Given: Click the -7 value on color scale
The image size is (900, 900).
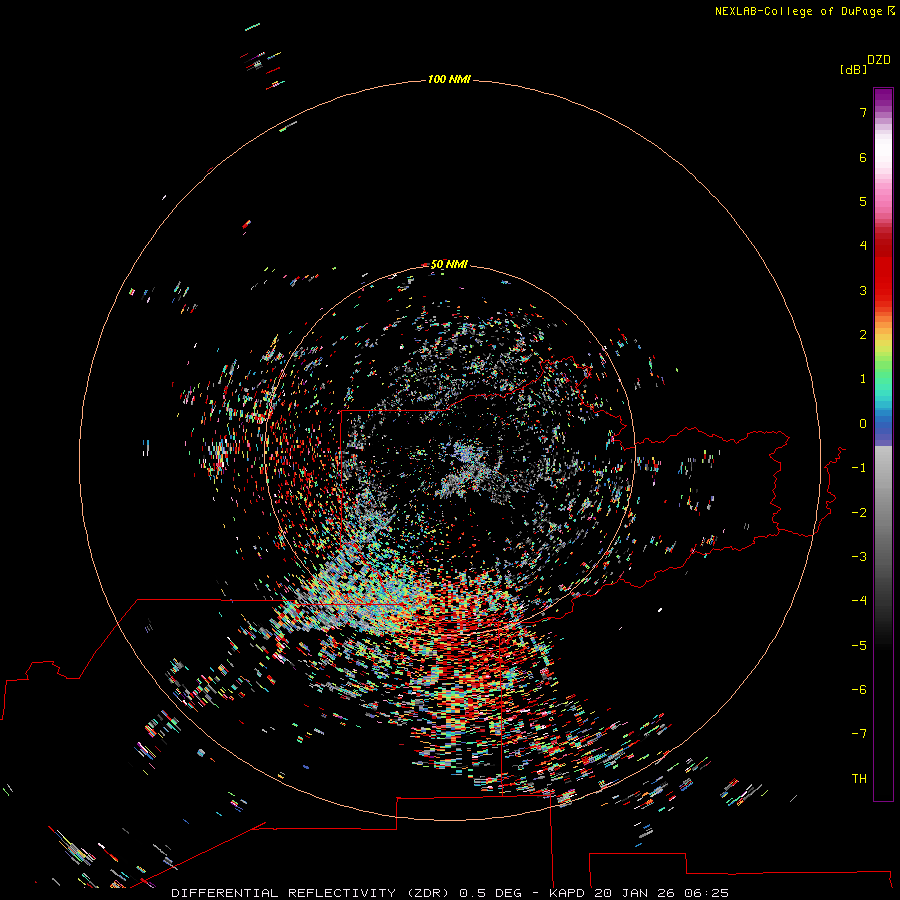Looking at the screenshot, I should pos(859,734).
